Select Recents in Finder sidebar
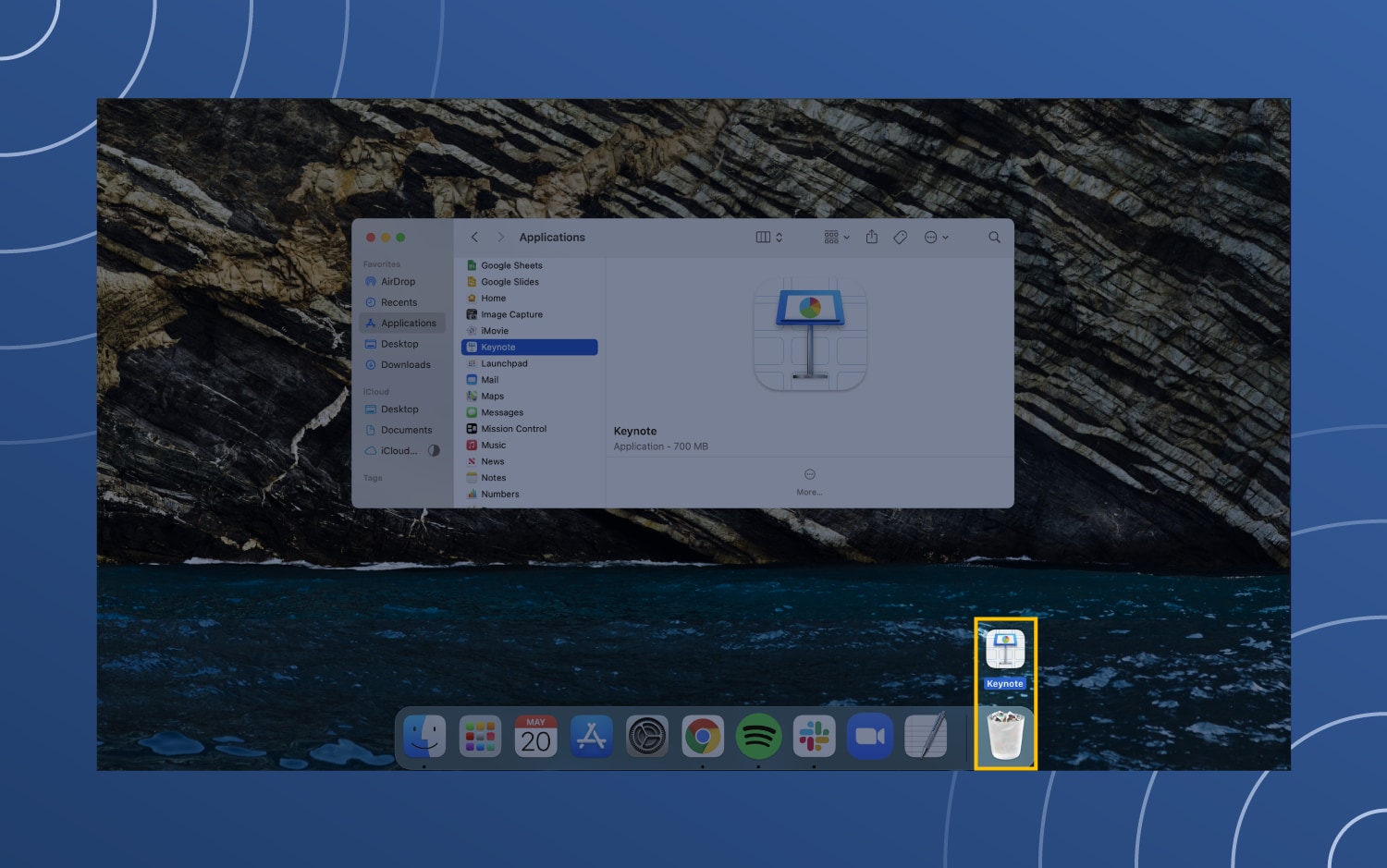Image resolution: width=1387 pixels, height=868 pixels. [x=399, y=302]
